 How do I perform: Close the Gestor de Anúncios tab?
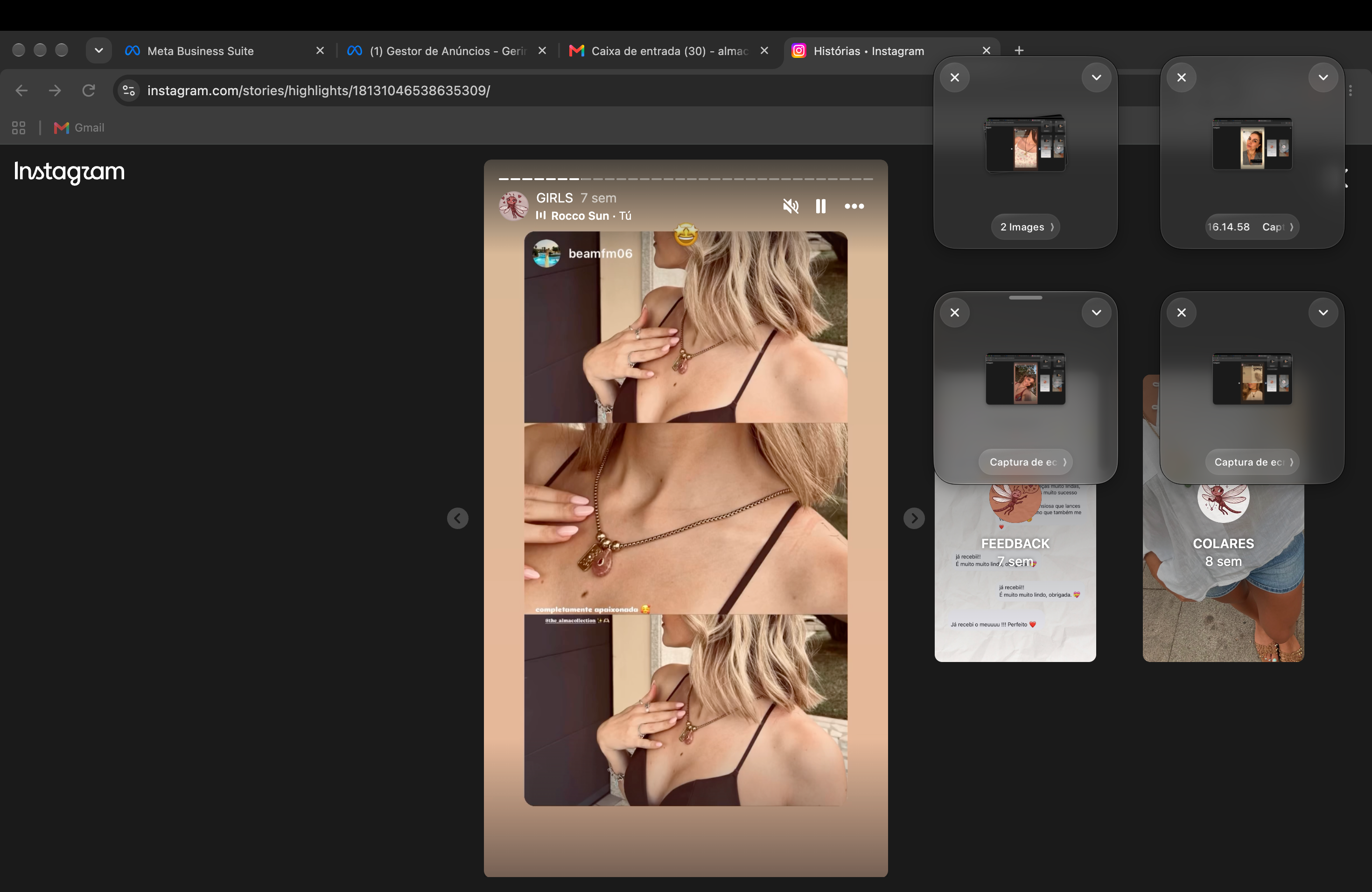(x=542, y=51)
